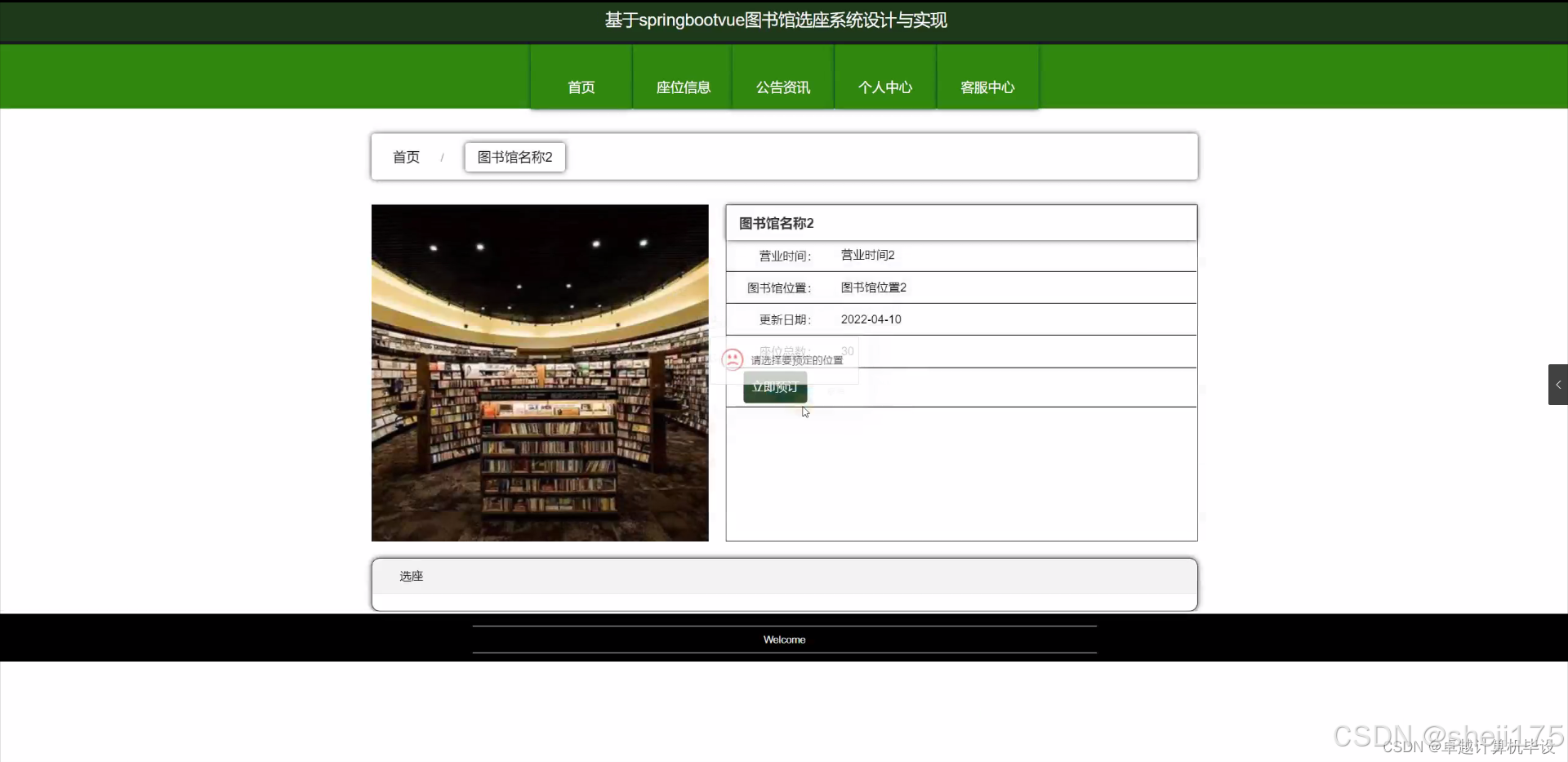The width and height of the screenshot is (1568, 762).
Task: Open 公告资讯 navigation item
Action: [x=782, y=78]
